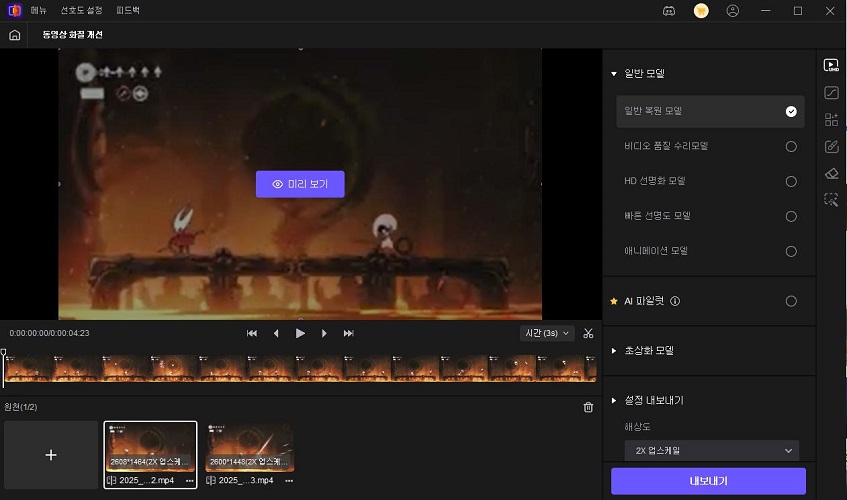Click the home icon
Screen dimensions: 847x500
[14, 35]
